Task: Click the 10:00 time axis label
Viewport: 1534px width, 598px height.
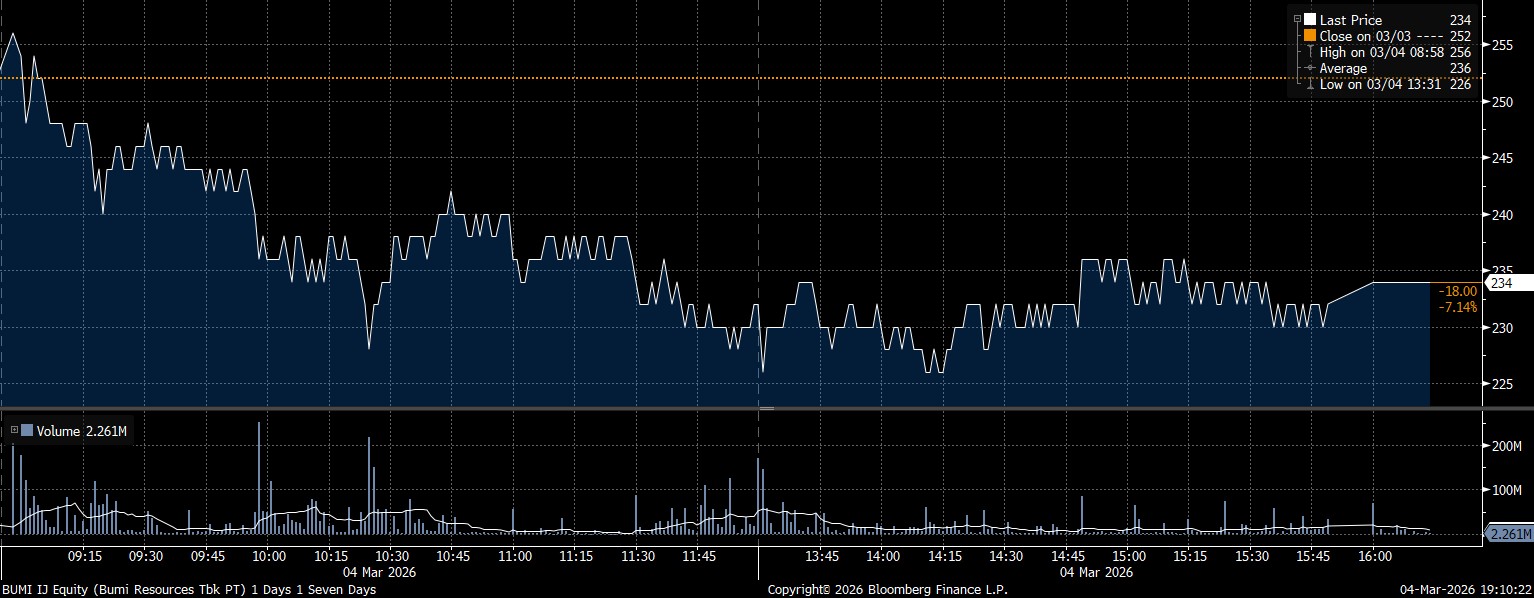Action: (270, 556)
